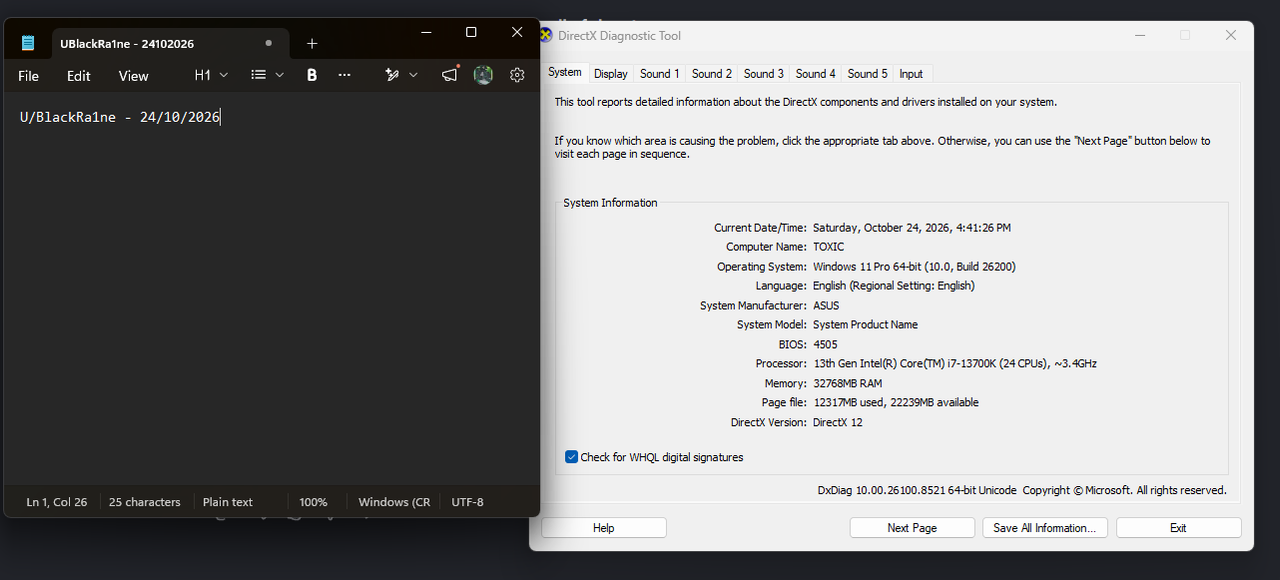Minimize the DirectX Diagnostic Tool window
Image resolution: width=1280 pixels, height=580 pixels.
click(1140, 35)
